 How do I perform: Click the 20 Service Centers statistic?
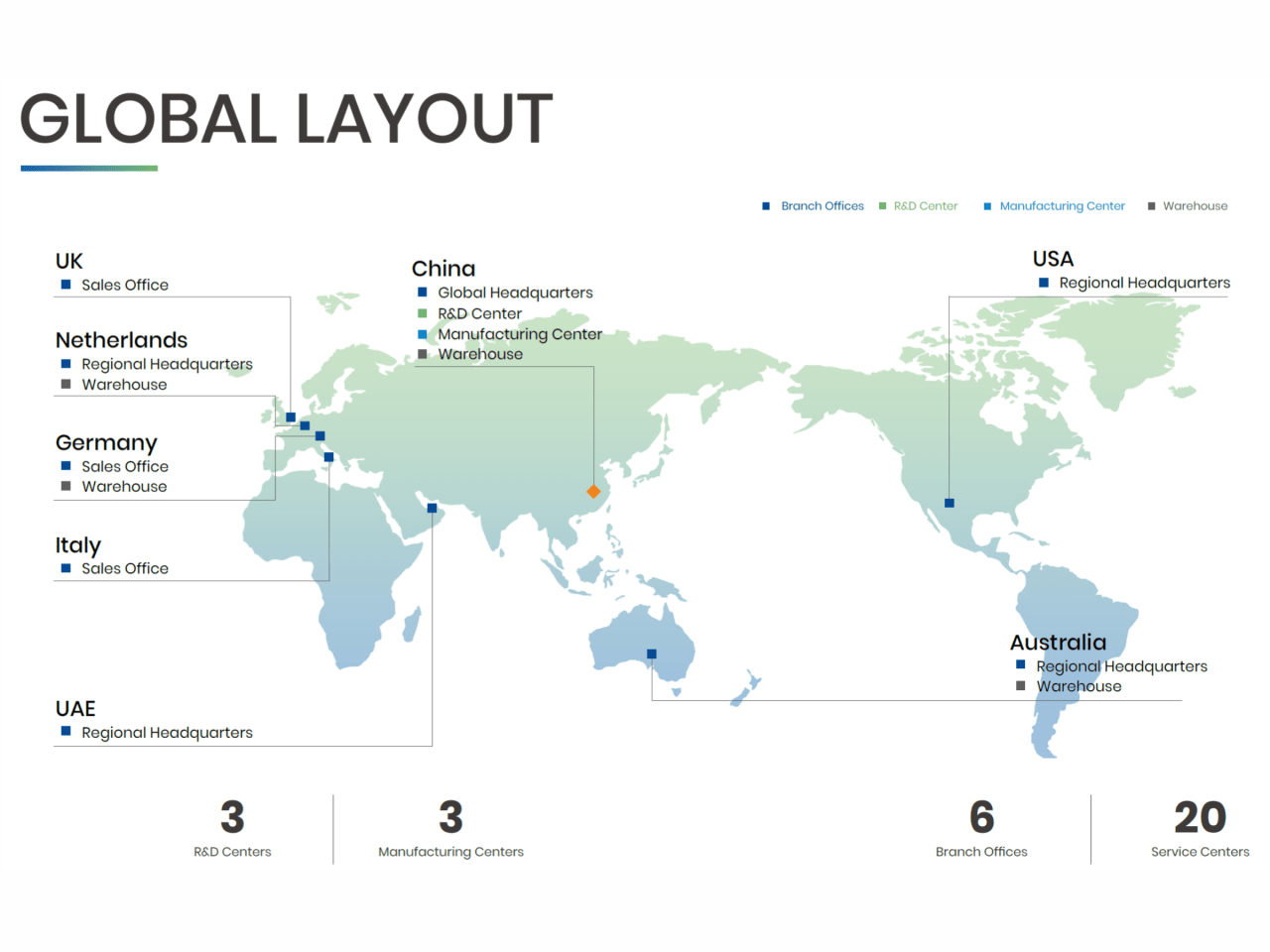pyautogui.click(x=1200, y=829)
